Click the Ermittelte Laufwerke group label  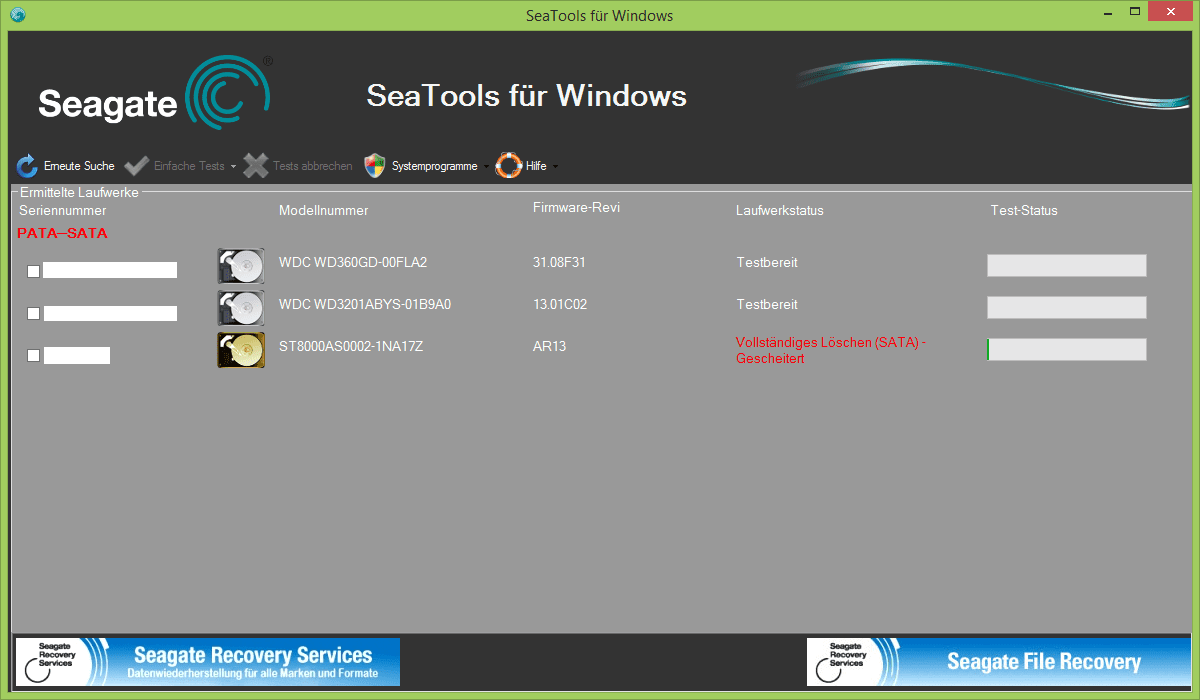tap(79, 192)
